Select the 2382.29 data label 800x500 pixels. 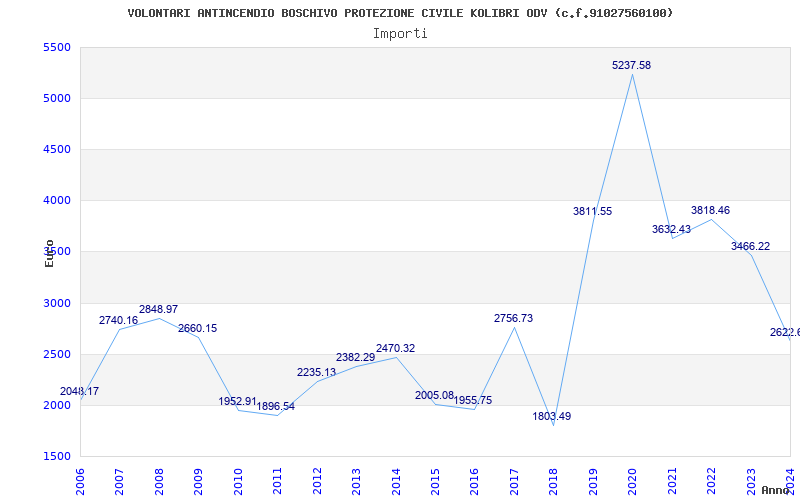click(356, 357)
